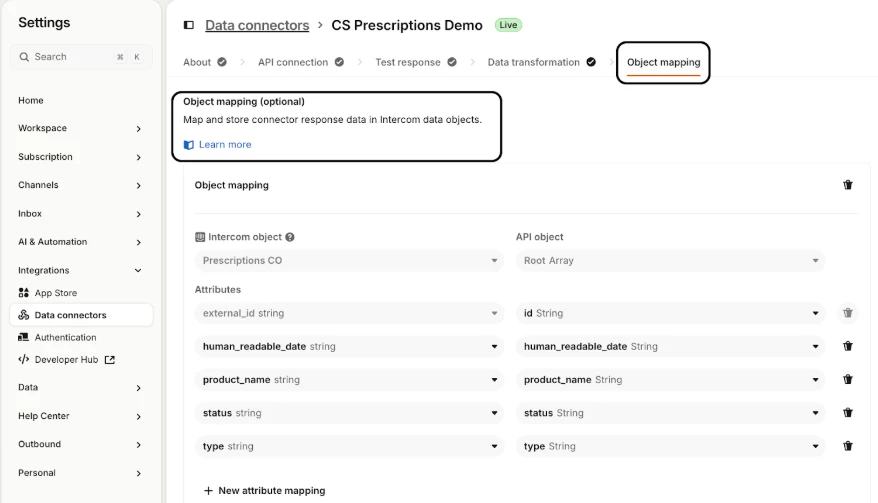Go to the API connection tab
This screenshot has width=878, height=503.
[292, 62]
